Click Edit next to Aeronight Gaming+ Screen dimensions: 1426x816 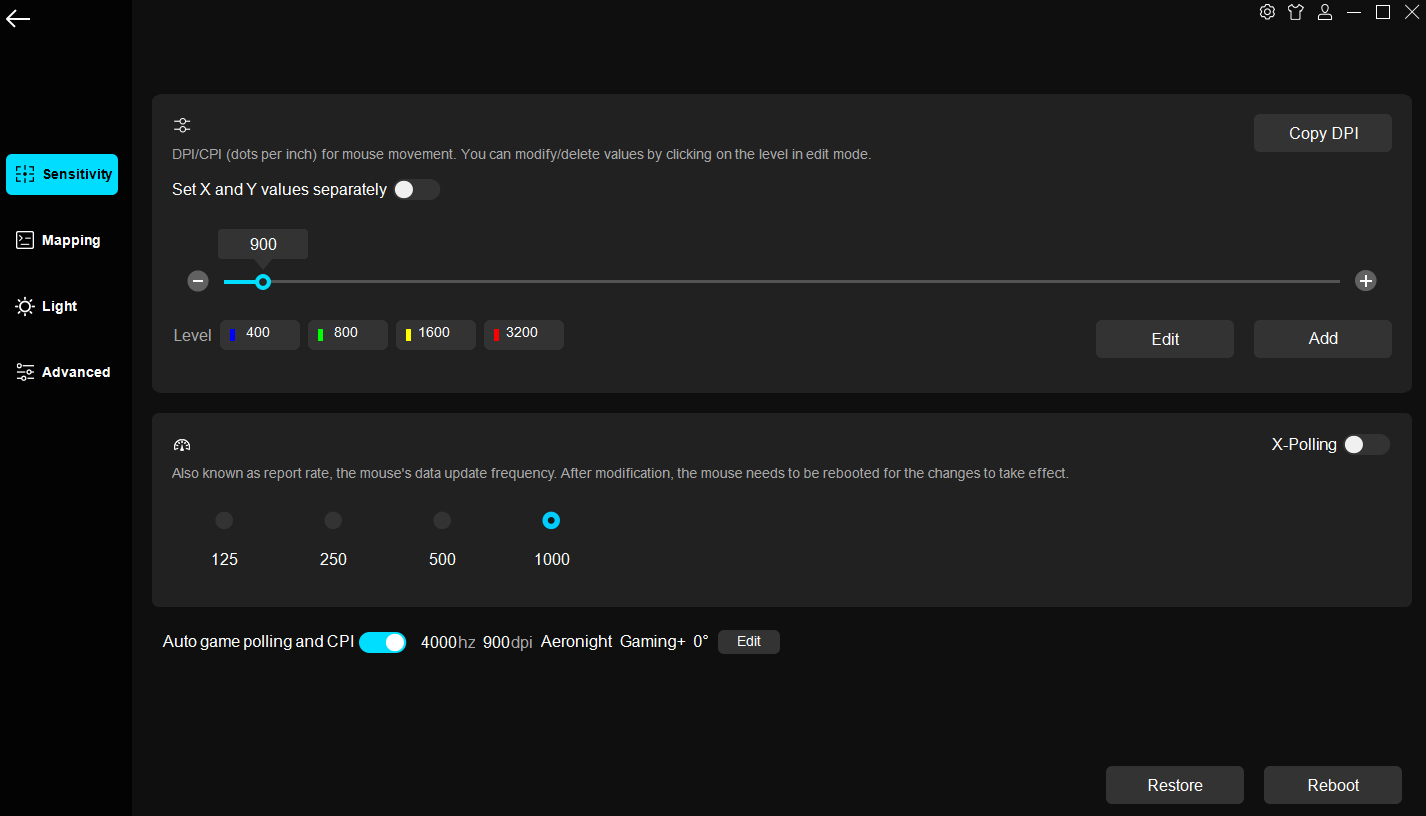coord(749,642)
